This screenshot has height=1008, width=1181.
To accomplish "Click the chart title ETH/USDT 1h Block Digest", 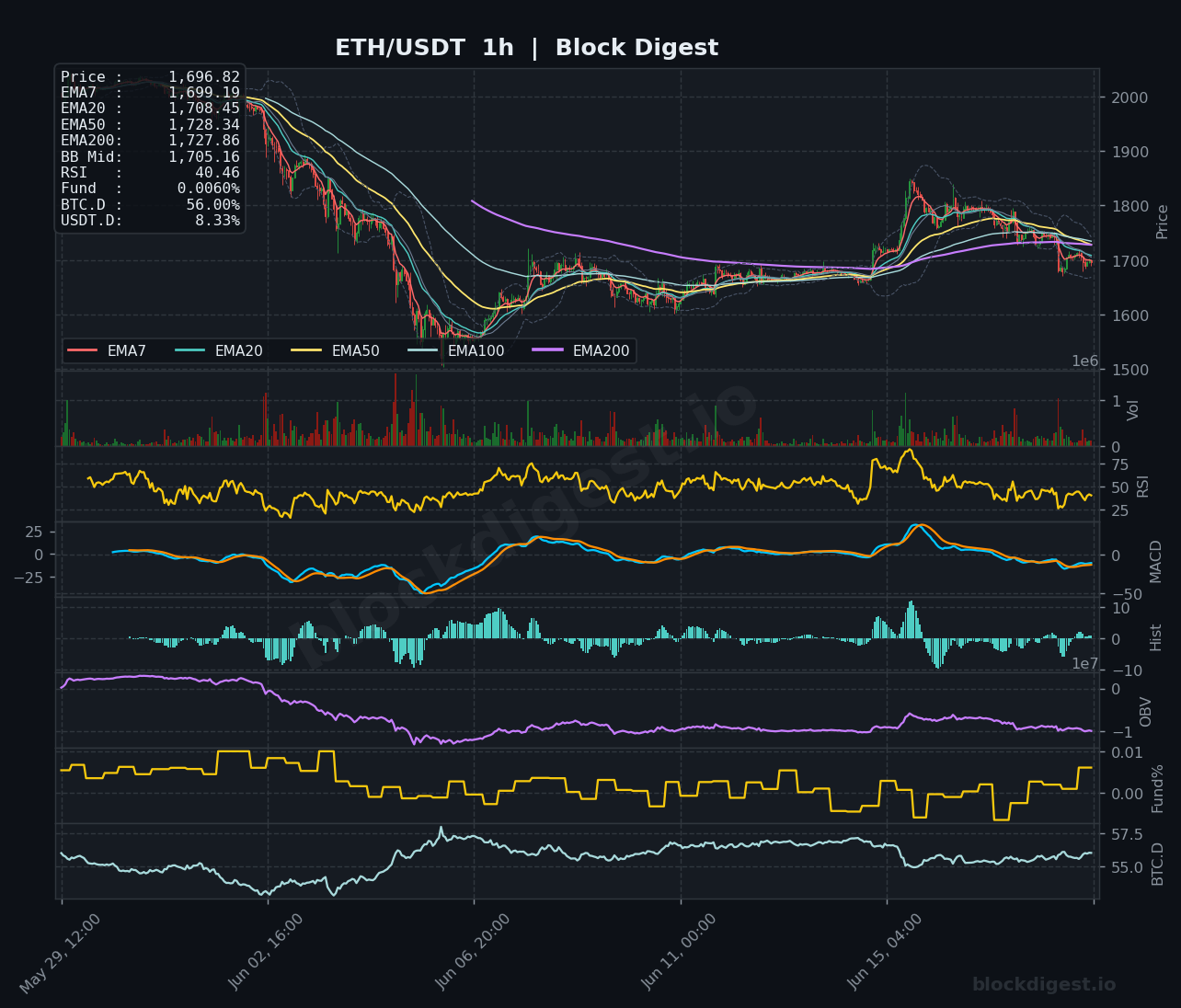I will [526, 48].
